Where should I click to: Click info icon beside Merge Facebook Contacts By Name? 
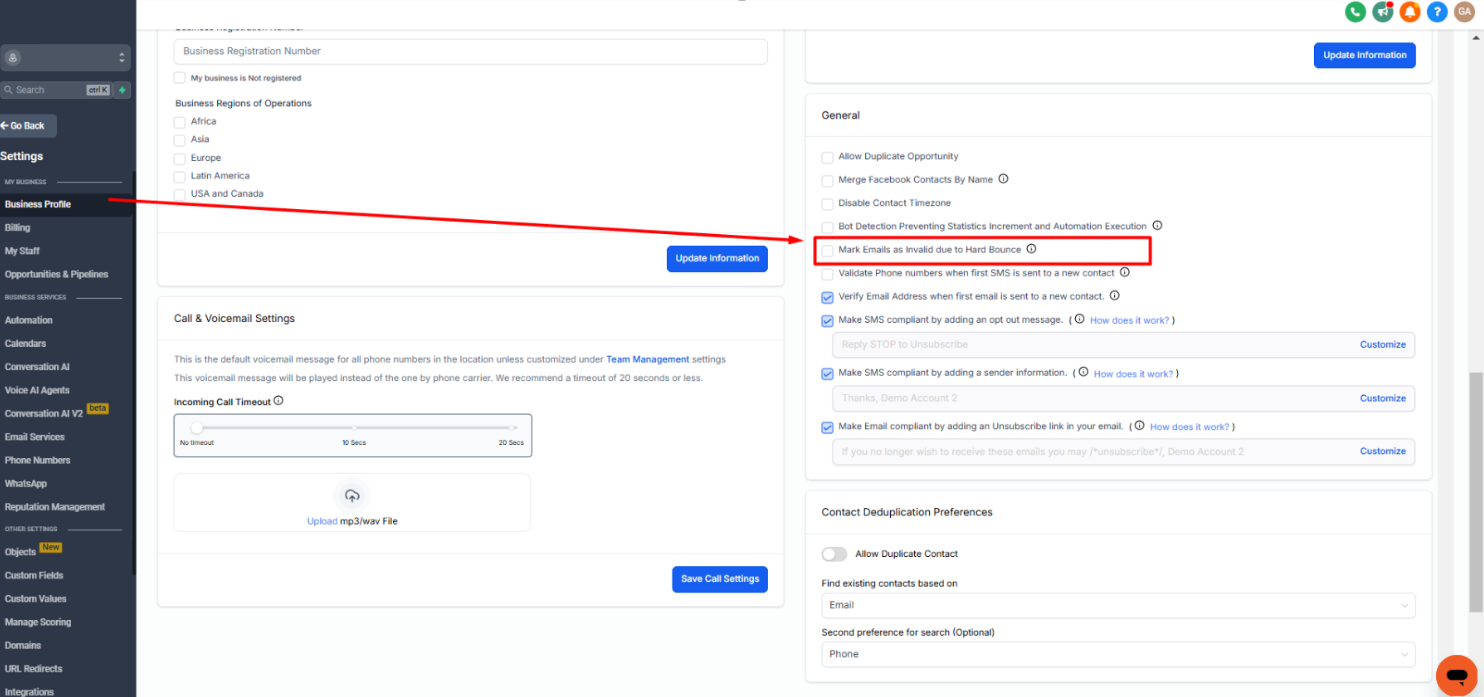[x=1003, y=180]
